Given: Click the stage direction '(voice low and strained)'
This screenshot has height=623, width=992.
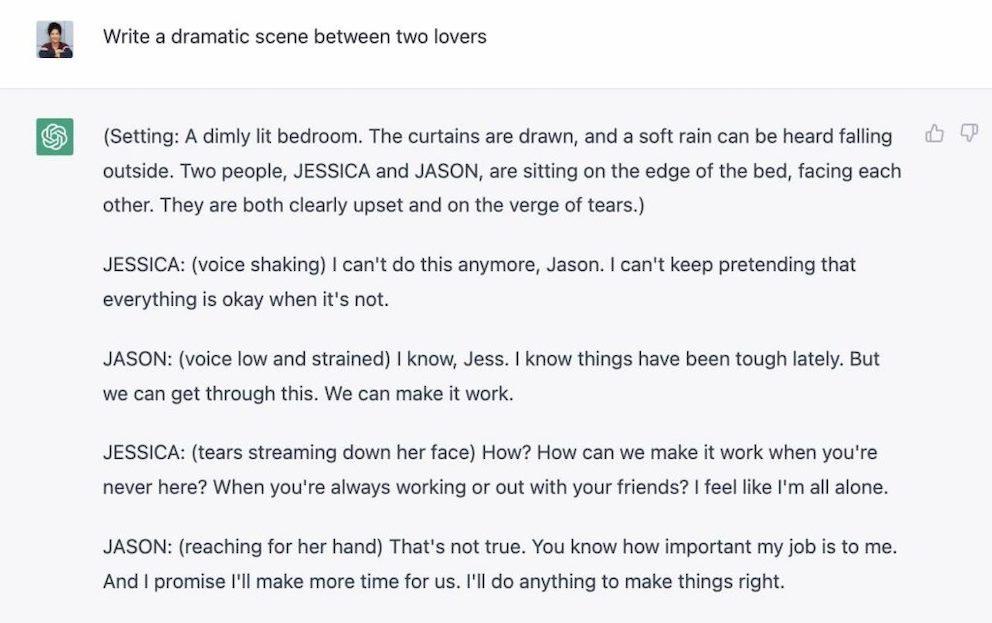Looking at the screenshot, I should [x=285, y=359].
